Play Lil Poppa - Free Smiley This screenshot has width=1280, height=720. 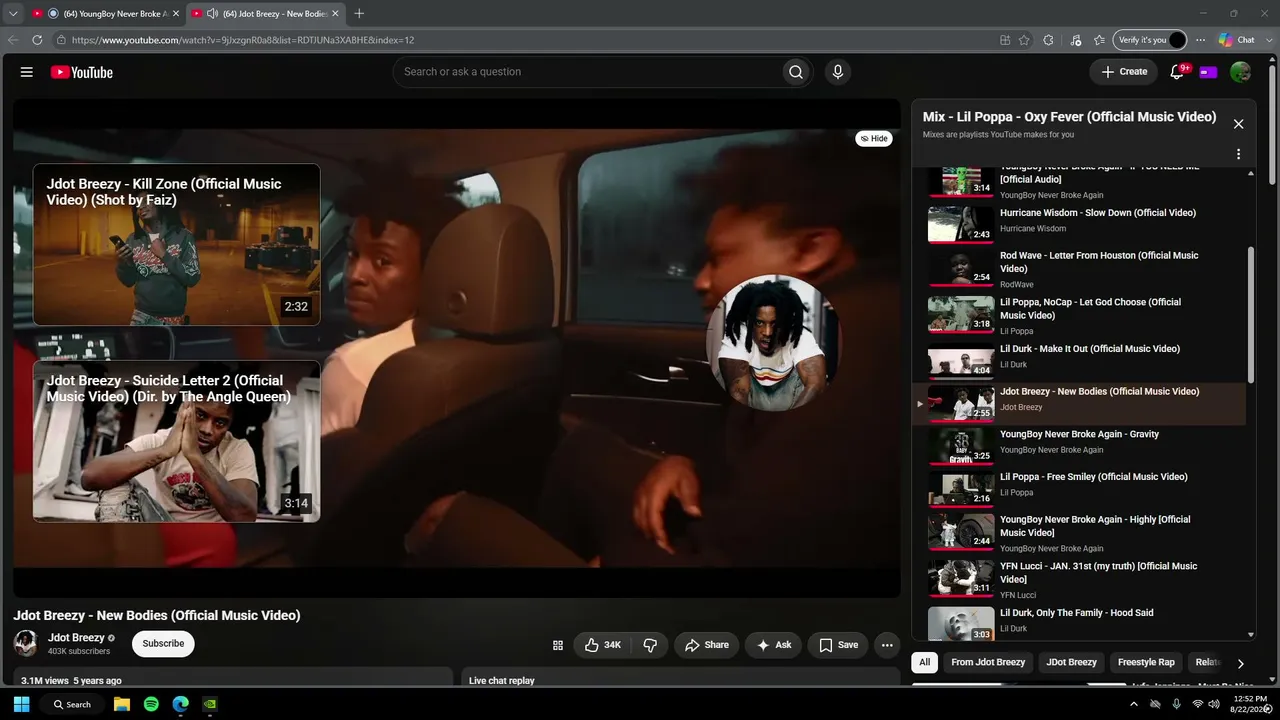[1078, 489]
